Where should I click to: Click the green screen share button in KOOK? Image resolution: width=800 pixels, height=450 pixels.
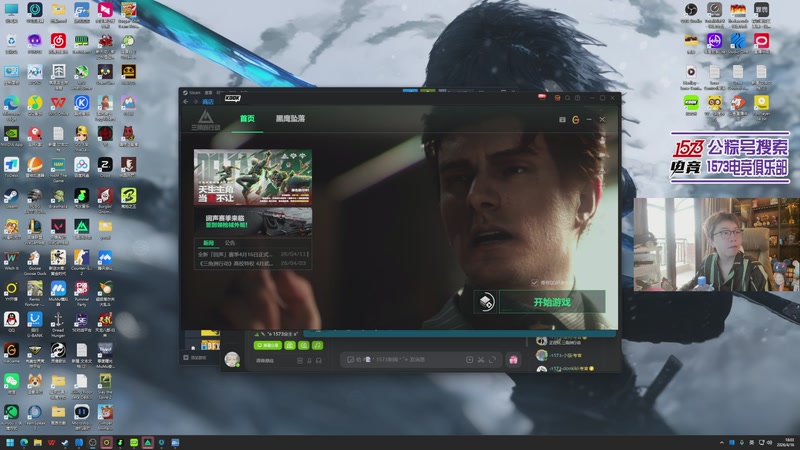(268, 345)
